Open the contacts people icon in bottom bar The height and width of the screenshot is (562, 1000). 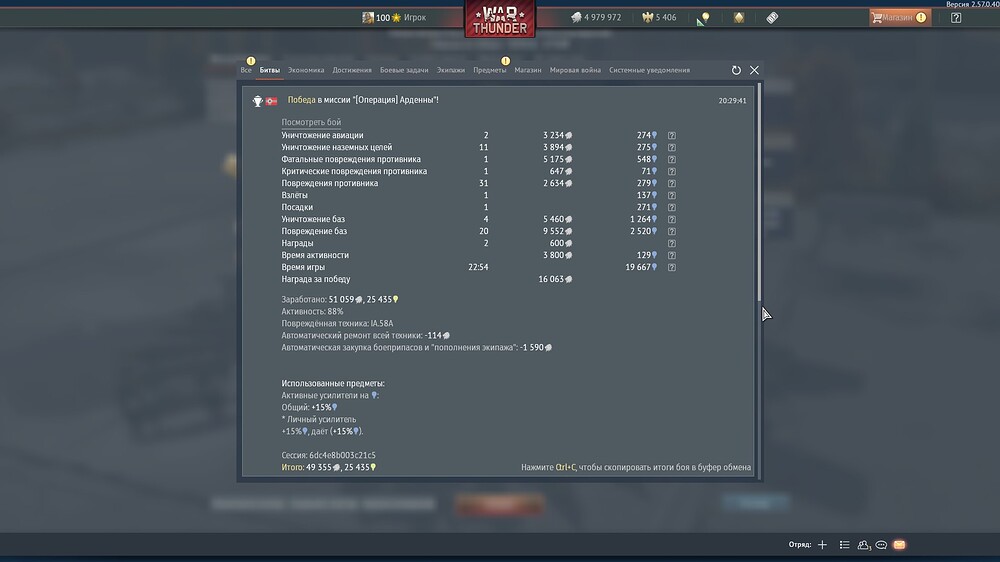[x=864, y=545]
